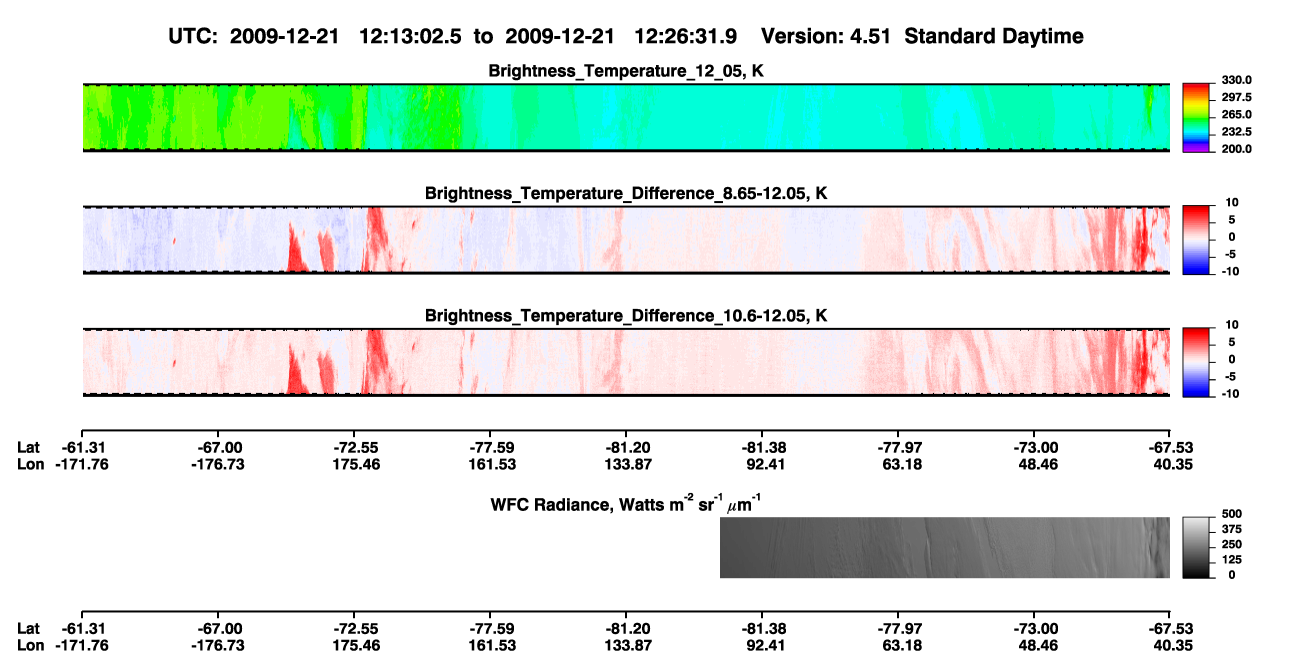Click upper axis latitude value -61.31
Screen dimensions: 1300x667
coord(84,447)
